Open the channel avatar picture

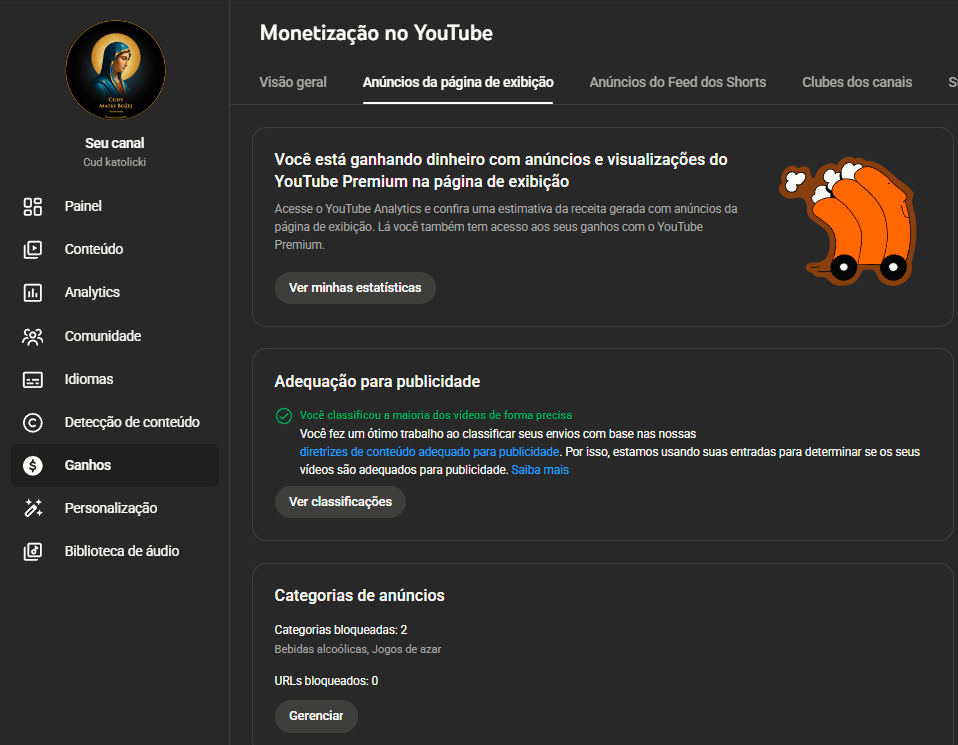[115, 70]
